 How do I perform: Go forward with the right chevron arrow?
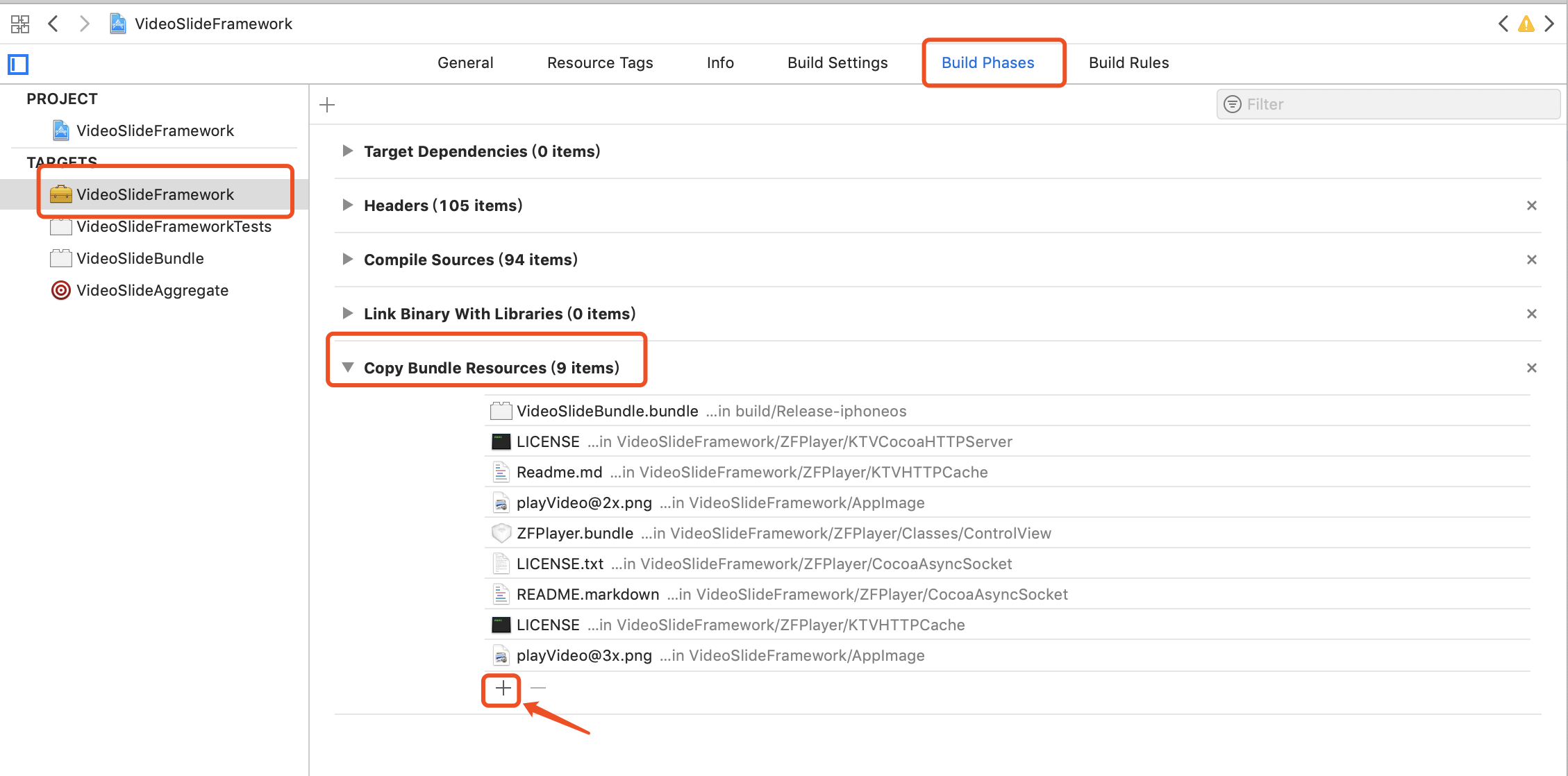[x=85, y=24]
